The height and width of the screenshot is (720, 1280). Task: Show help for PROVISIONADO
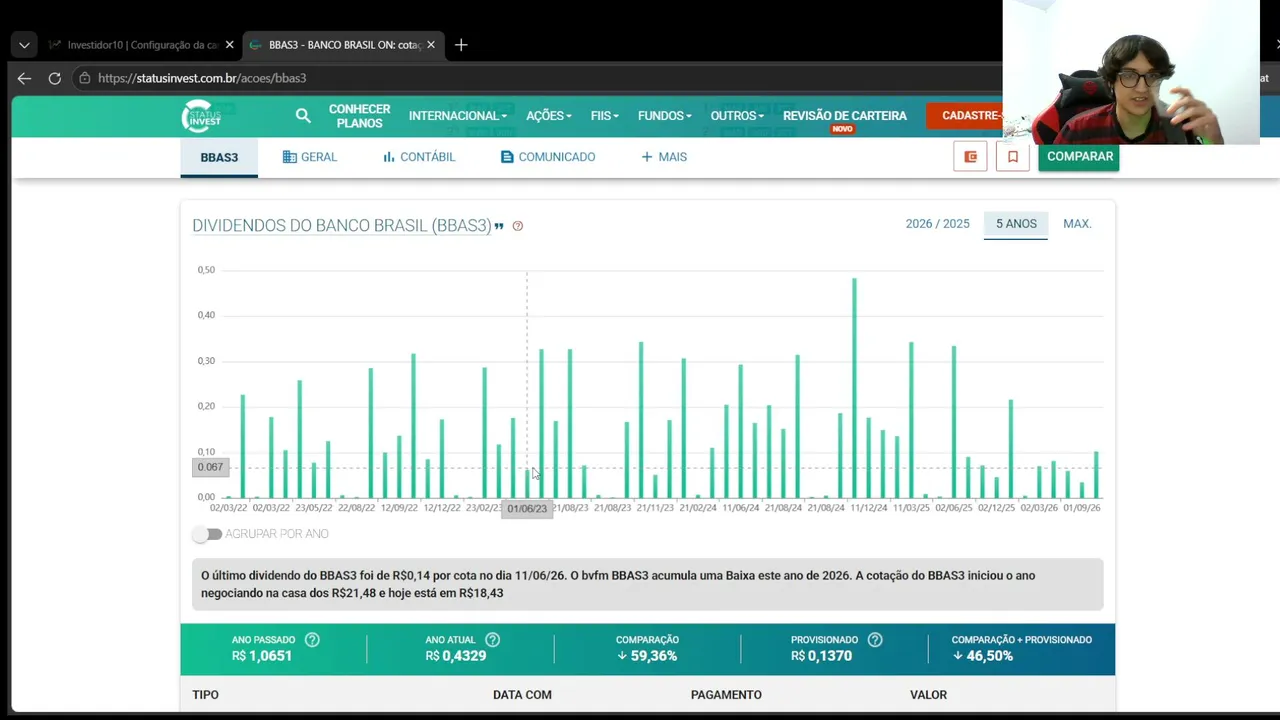[x=875, y=640]
